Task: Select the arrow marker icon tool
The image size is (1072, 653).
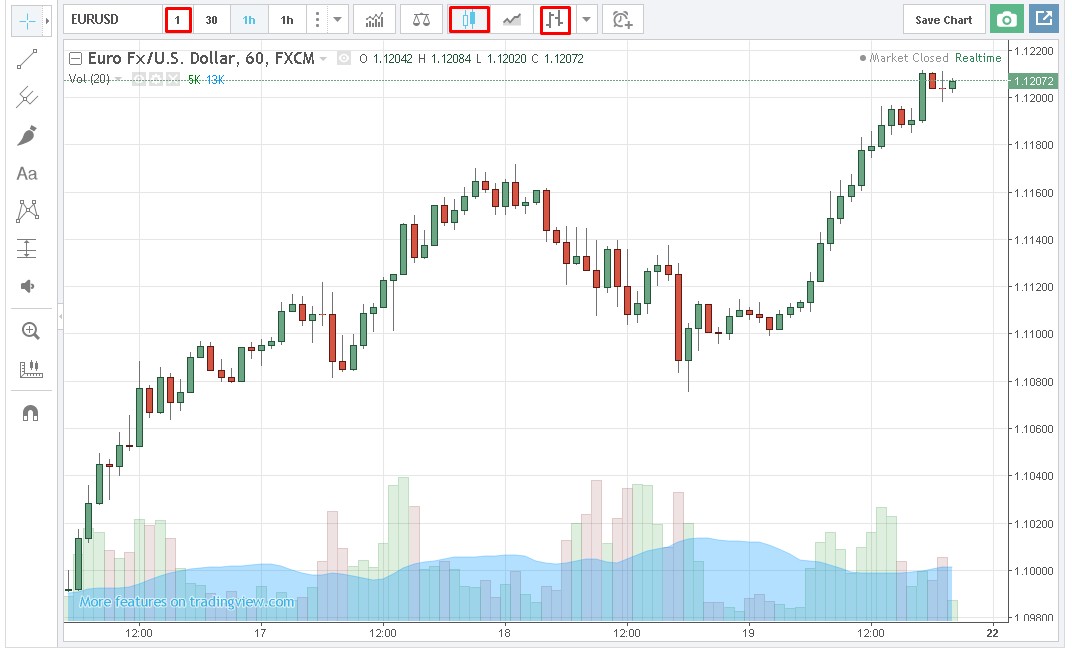Action: (x=27, y=286)
